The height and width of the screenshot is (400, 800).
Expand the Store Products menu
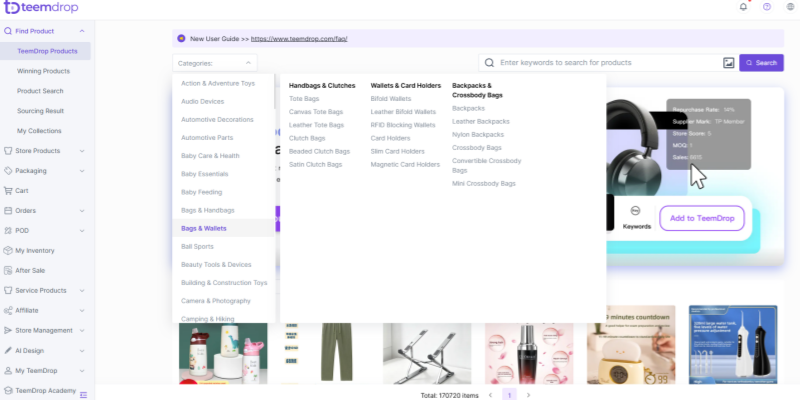pos(82,151)
